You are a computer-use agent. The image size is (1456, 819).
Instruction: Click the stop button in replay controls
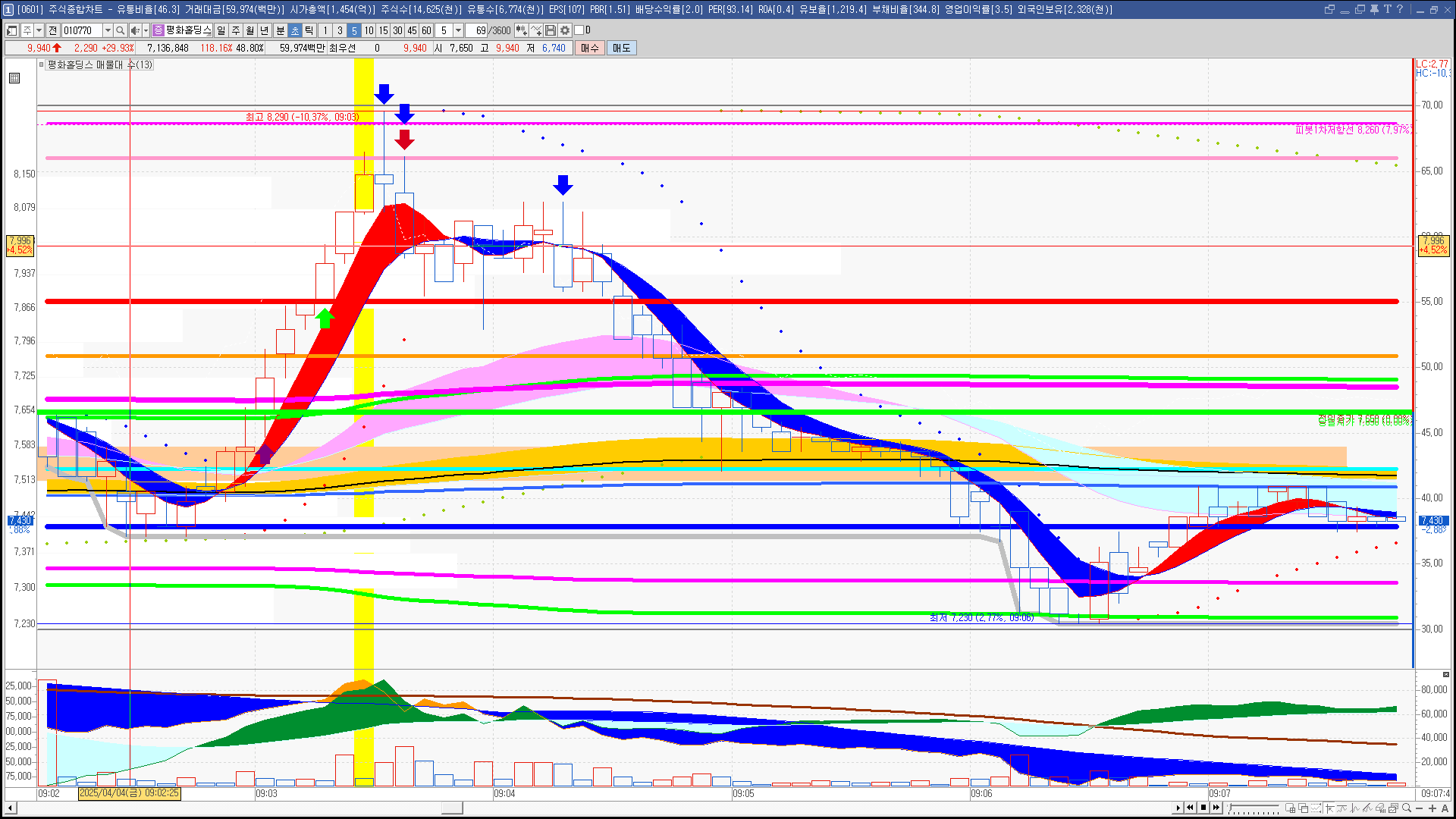[1203, 808]
